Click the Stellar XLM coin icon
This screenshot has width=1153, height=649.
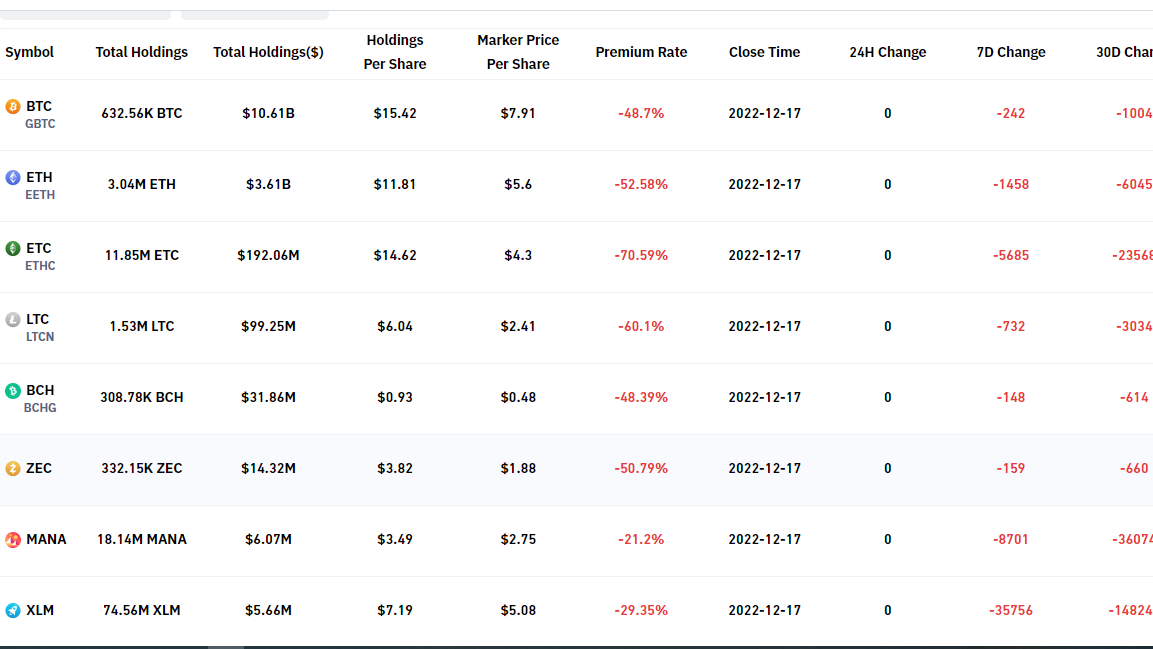click(x=13, y=611)
